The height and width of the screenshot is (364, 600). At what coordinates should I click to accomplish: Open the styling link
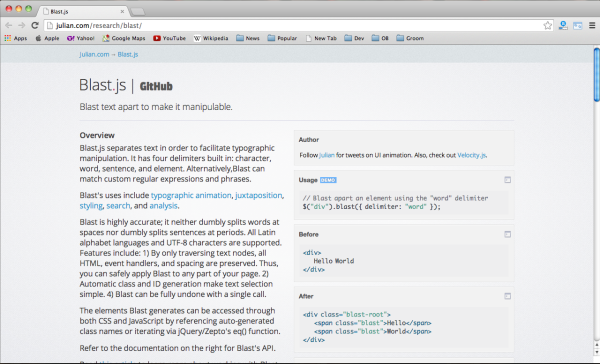[x=91, y=206]
